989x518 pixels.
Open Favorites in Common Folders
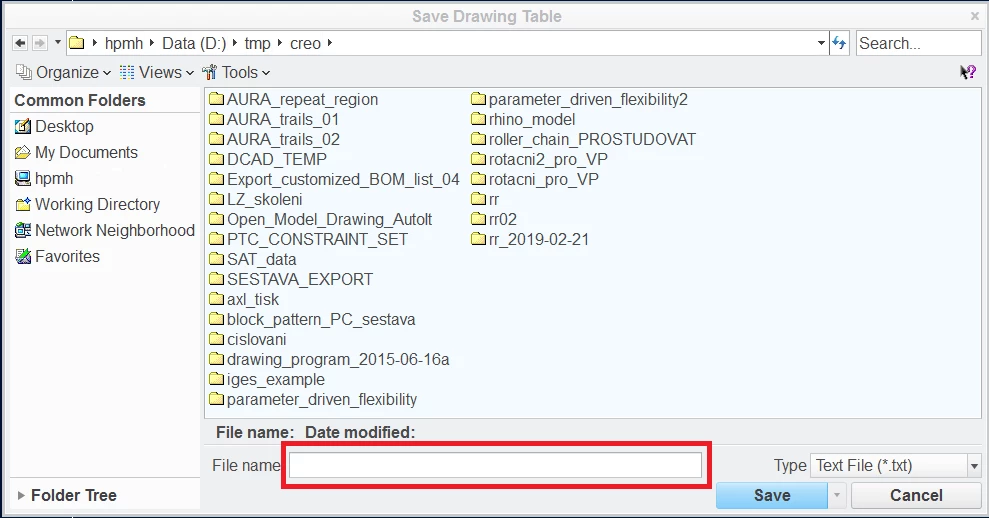[57, 256]
